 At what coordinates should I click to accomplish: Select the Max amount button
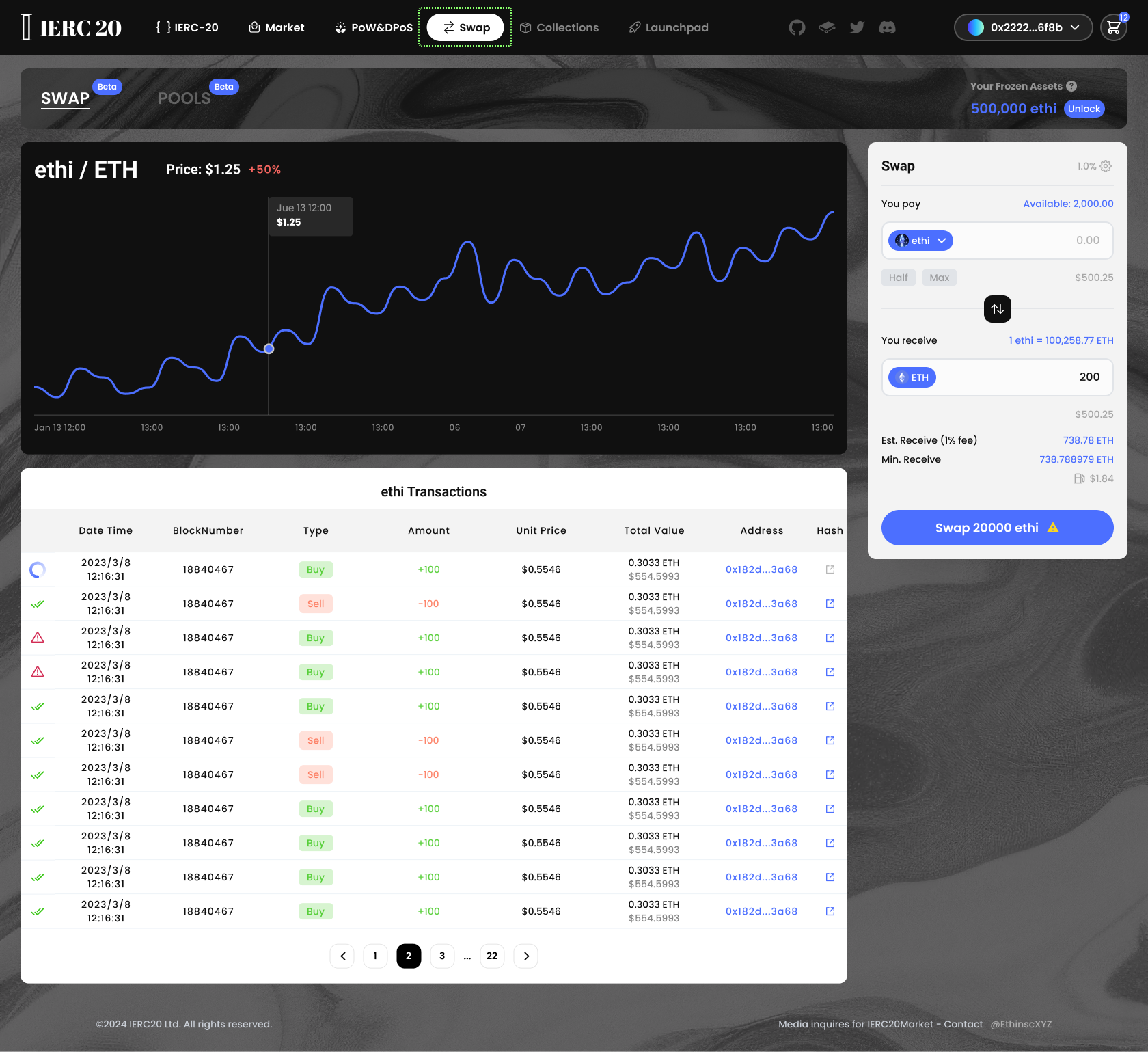(939, 278)
